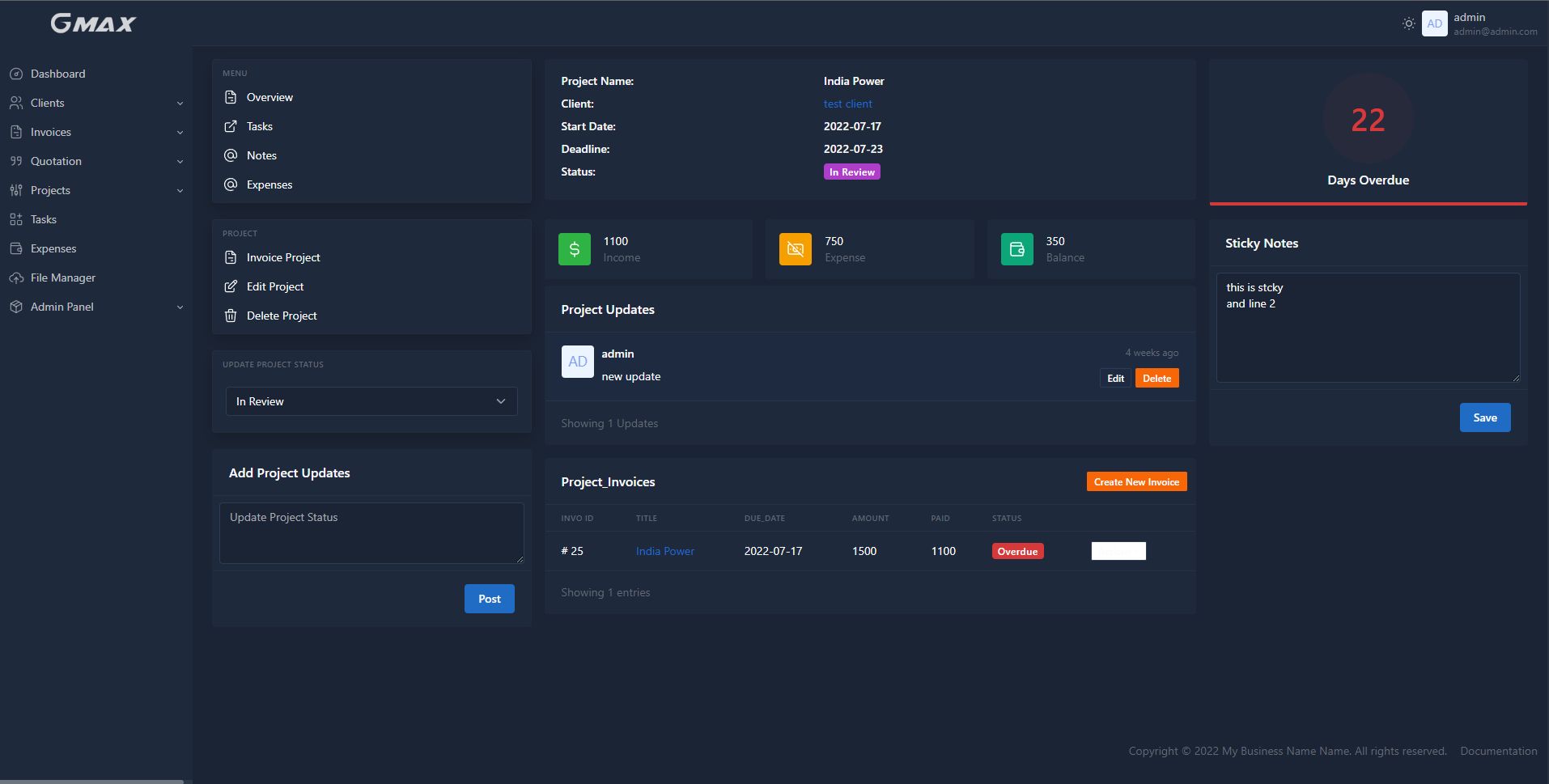Click the teal Balance wallet icon
The image size is (1549, 784).
1016,249
